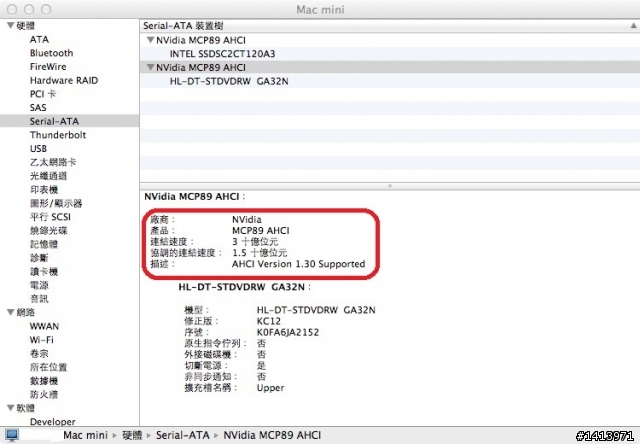Open 印表機 printers entry

pos(44,190)
